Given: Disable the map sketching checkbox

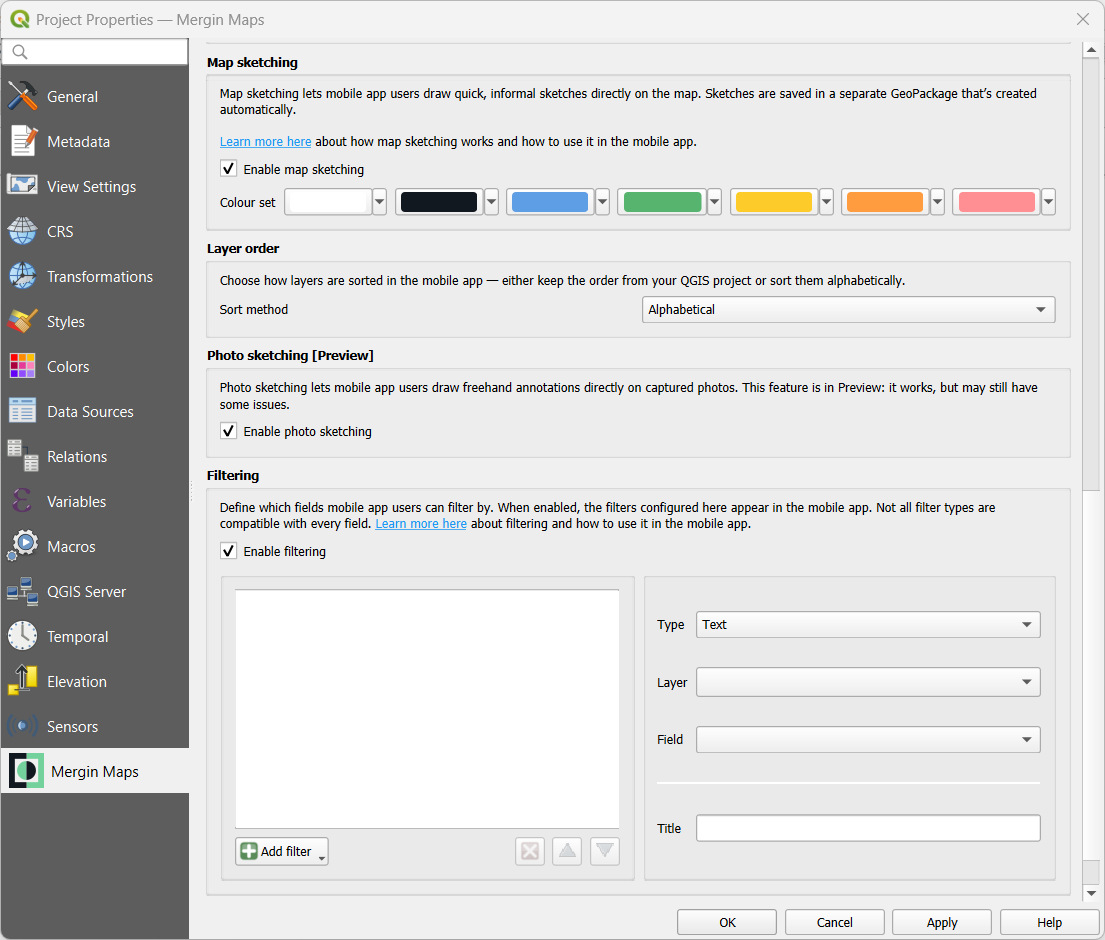Looking at the screenshot, I should coord(229,169).
